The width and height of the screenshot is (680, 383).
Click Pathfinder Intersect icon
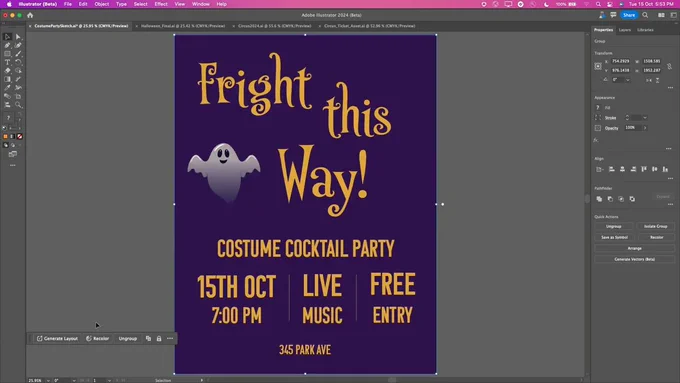coord(621,199)
